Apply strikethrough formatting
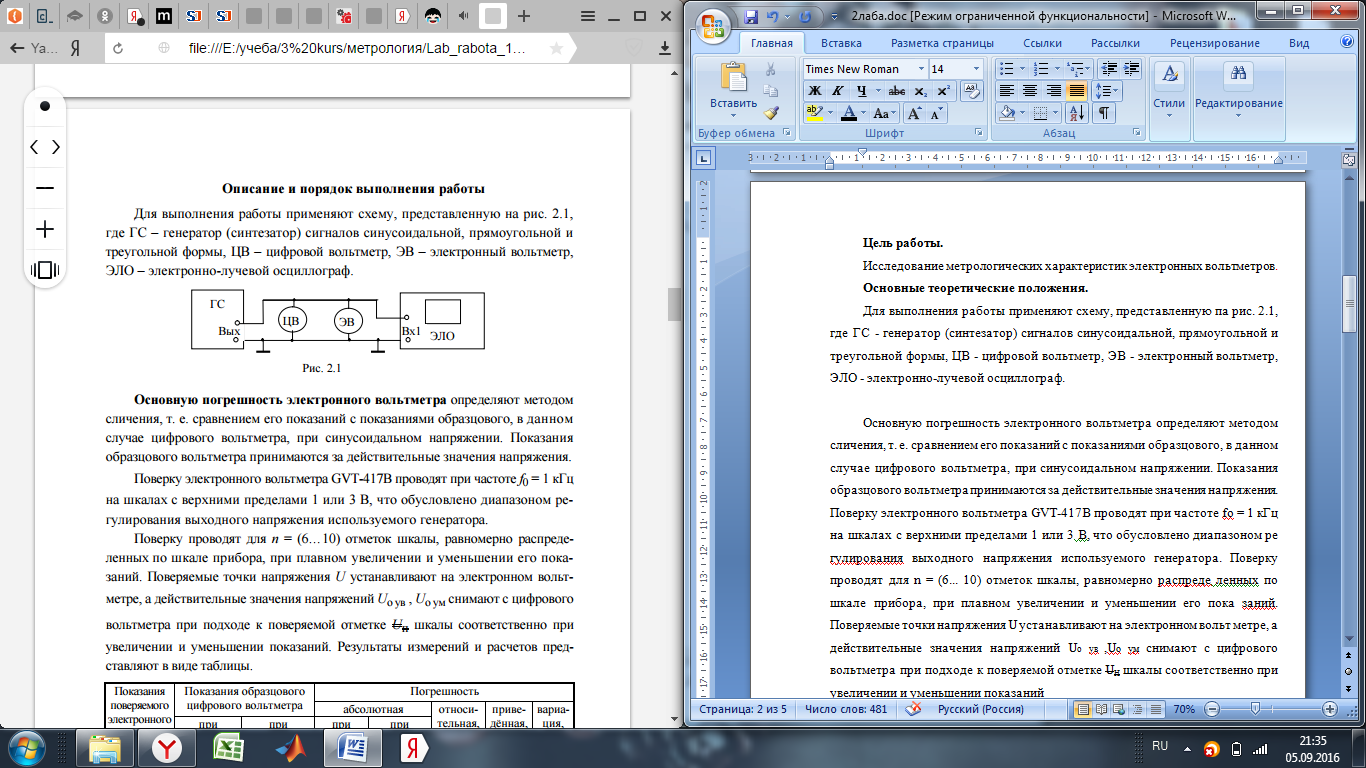Viewport: 1366px width, 768px height. [897, 91]
